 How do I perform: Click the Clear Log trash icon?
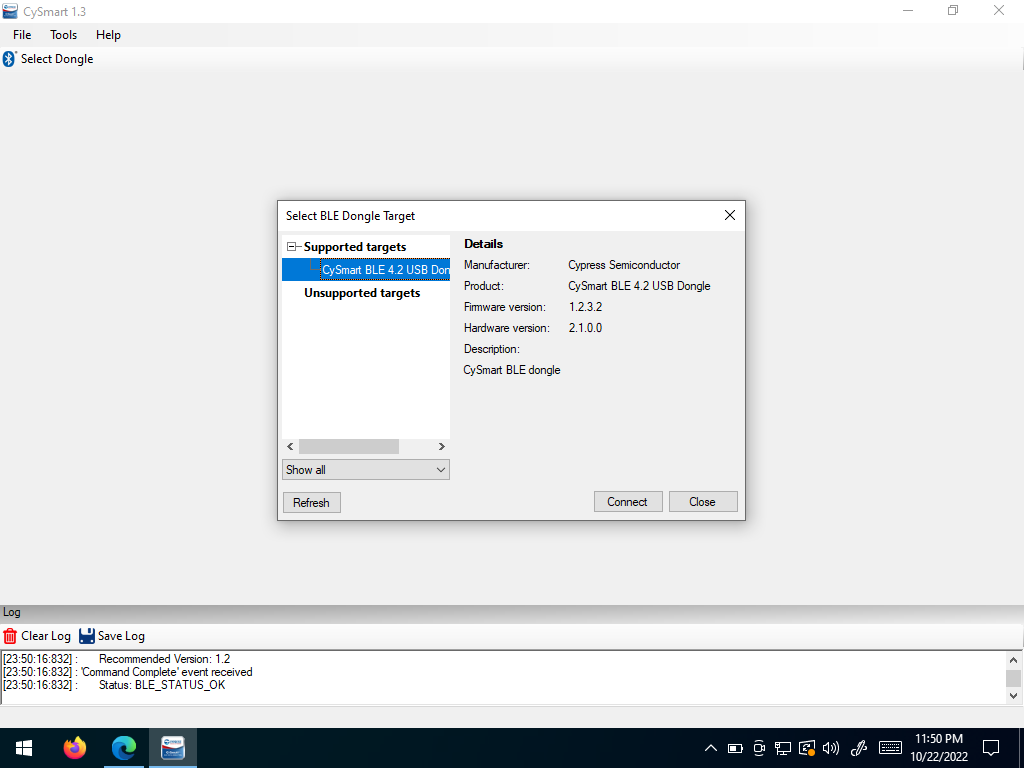tap(10, 636)
